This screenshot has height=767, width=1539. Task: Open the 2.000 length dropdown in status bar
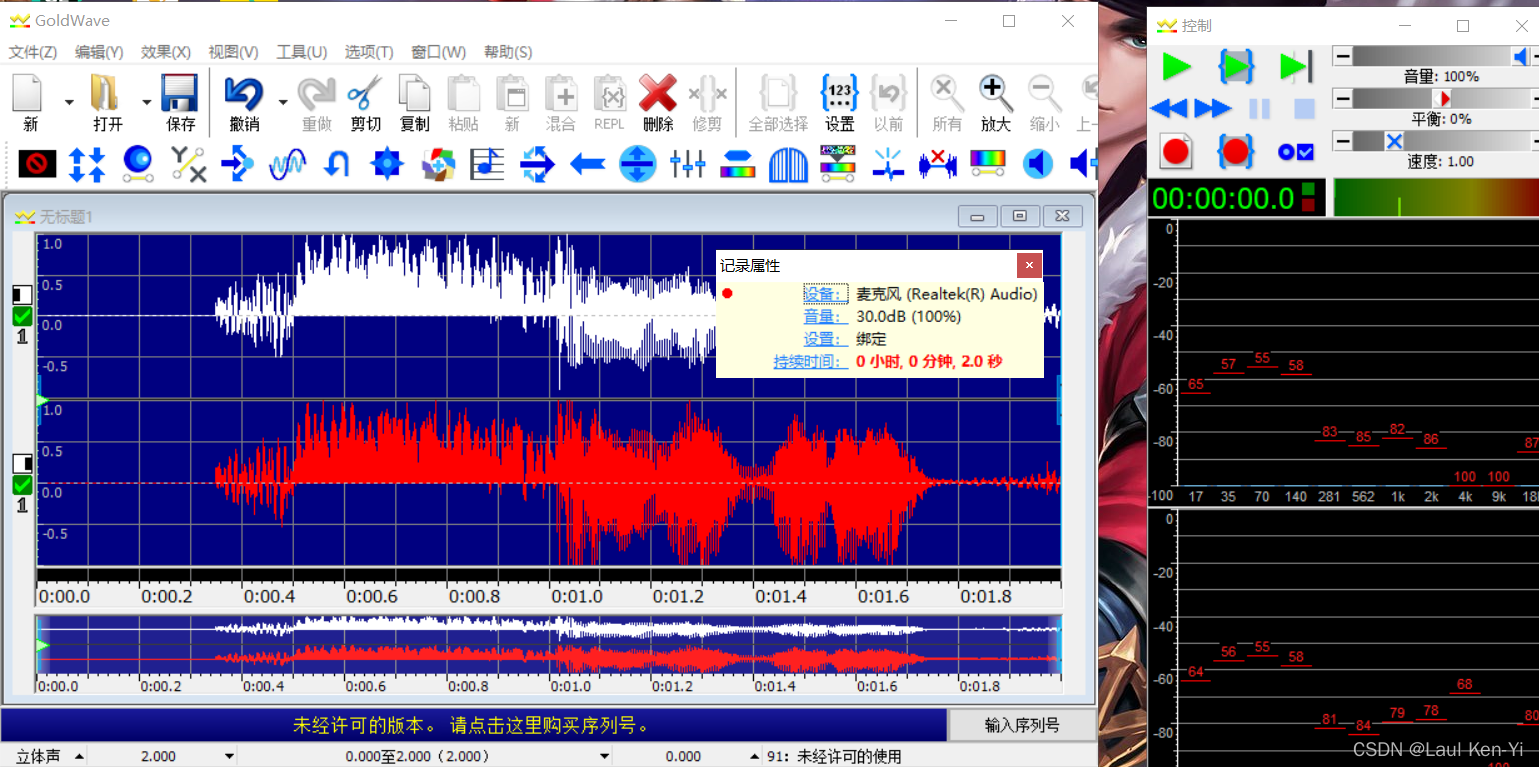229,756
